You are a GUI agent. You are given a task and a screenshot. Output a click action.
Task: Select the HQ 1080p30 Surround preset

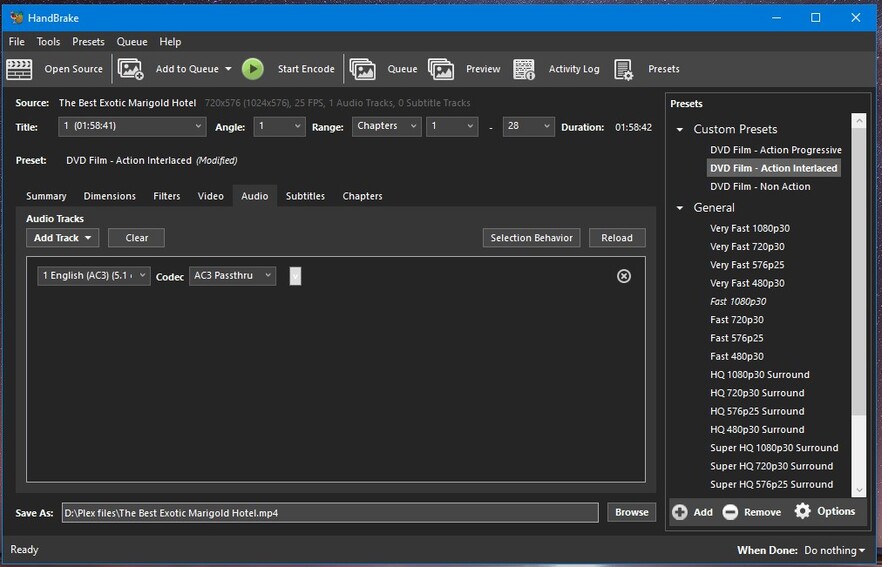[x=759, y=375]
